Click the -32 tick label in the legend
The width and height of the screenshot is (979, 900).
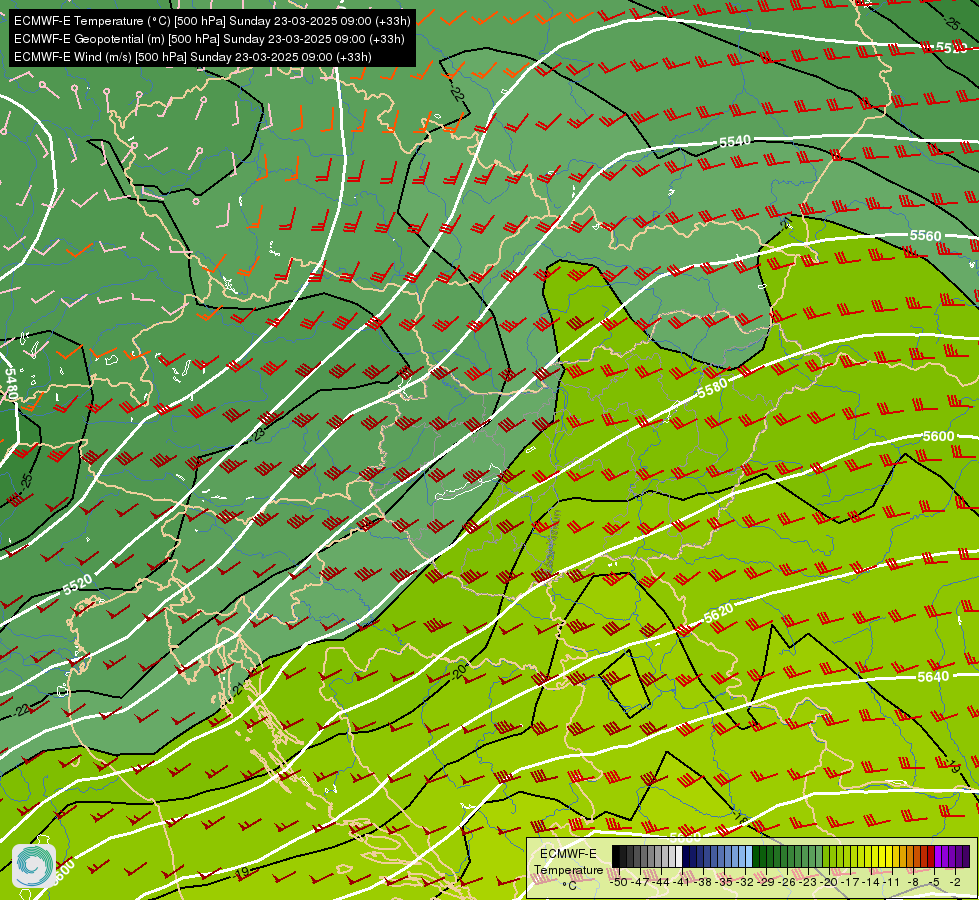(x=745, y=882)
